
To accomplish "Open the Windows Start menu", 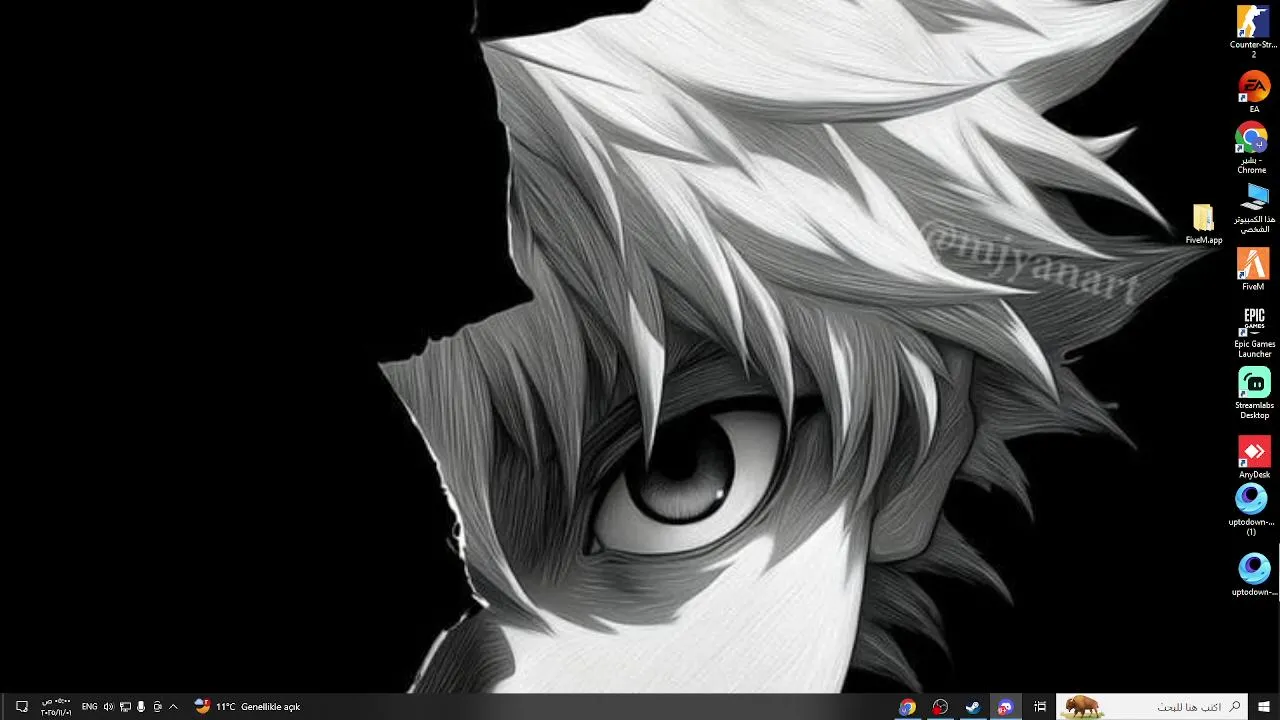I will [1264, 707].
